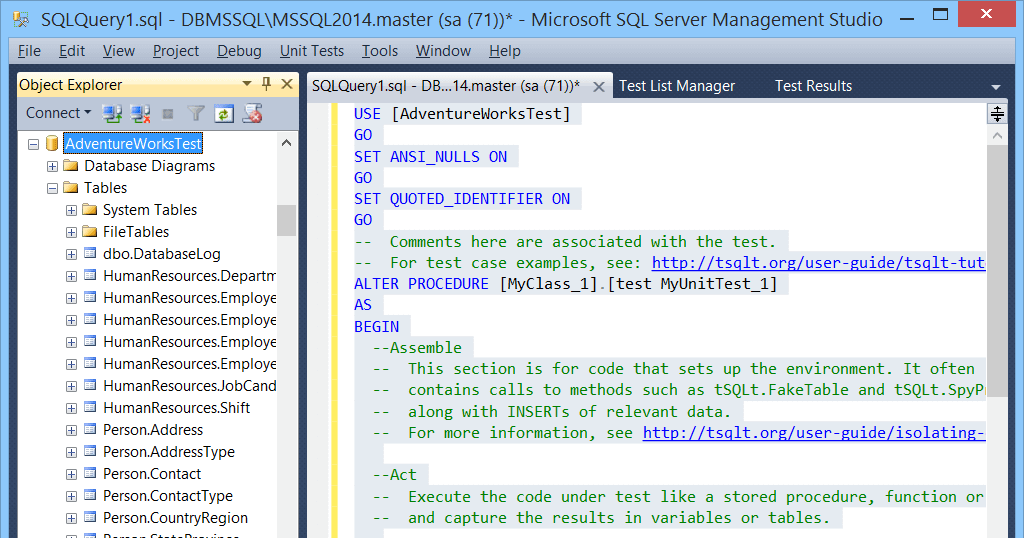Screen dimensions: 1024x538
Task: Open the tab list overflow dropdown
Action: [x=996, y=87]
